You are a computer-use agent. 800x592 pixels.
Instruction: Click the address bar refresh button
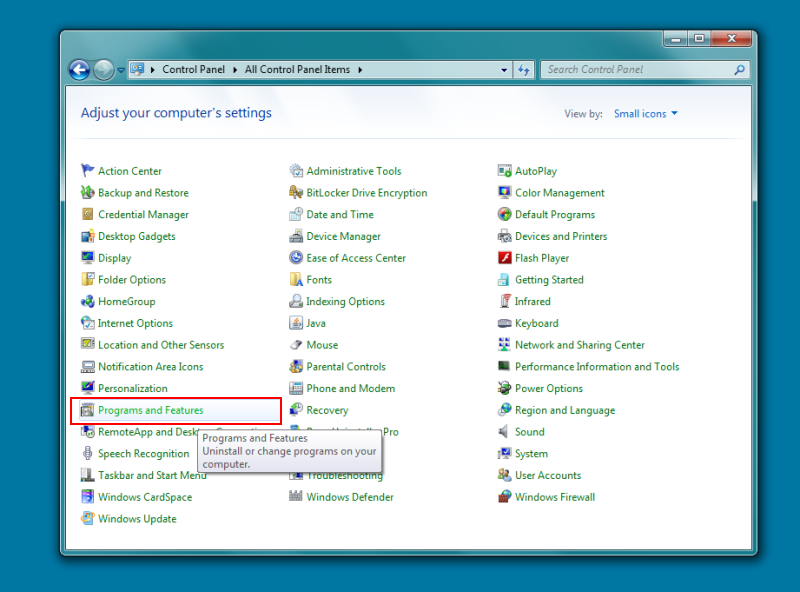coord(524,70)
